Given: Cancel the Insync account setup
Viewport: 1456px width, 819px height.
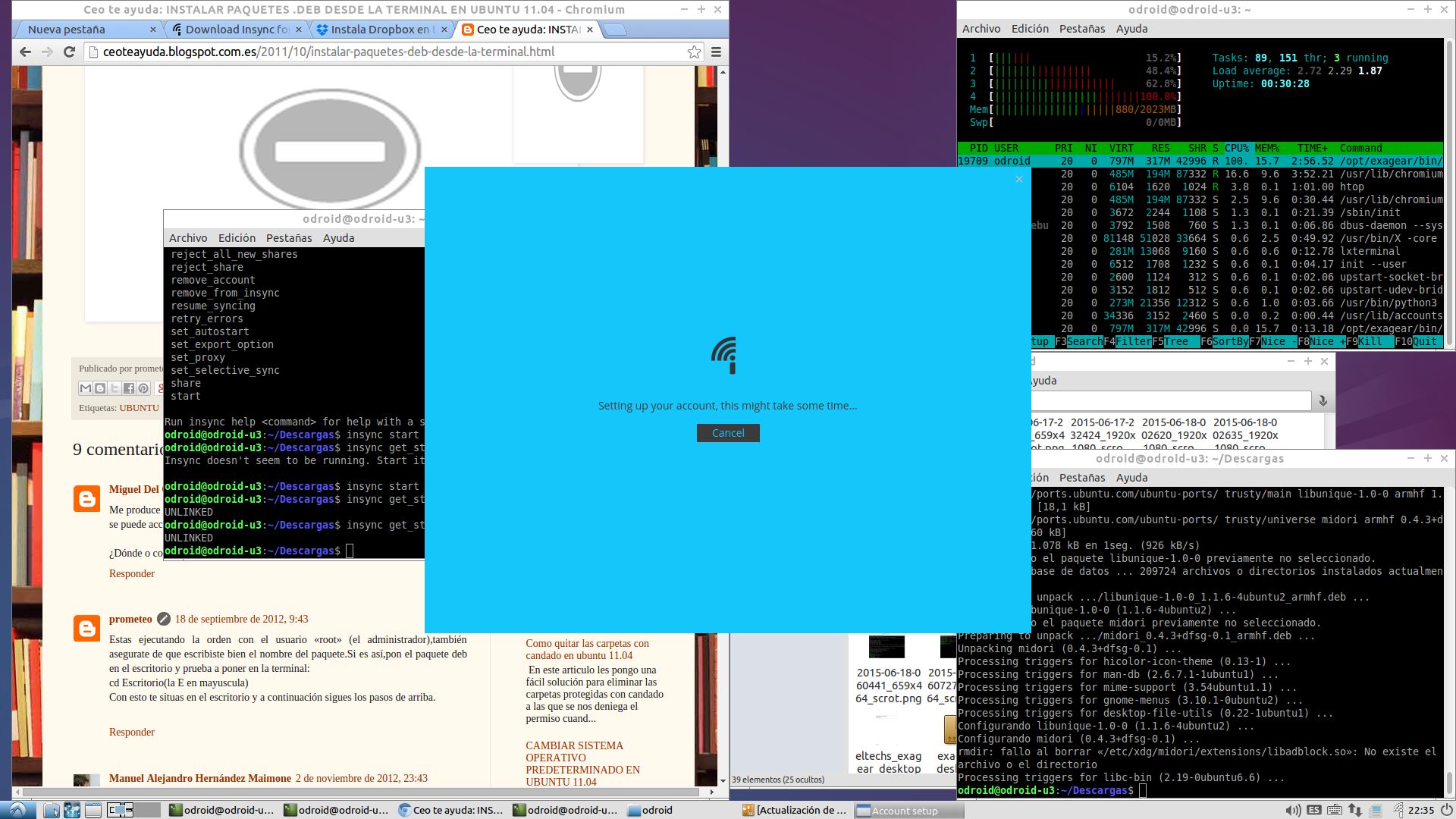Looking at the screenshot, I should pyautogui.click(x=727, y=433).
